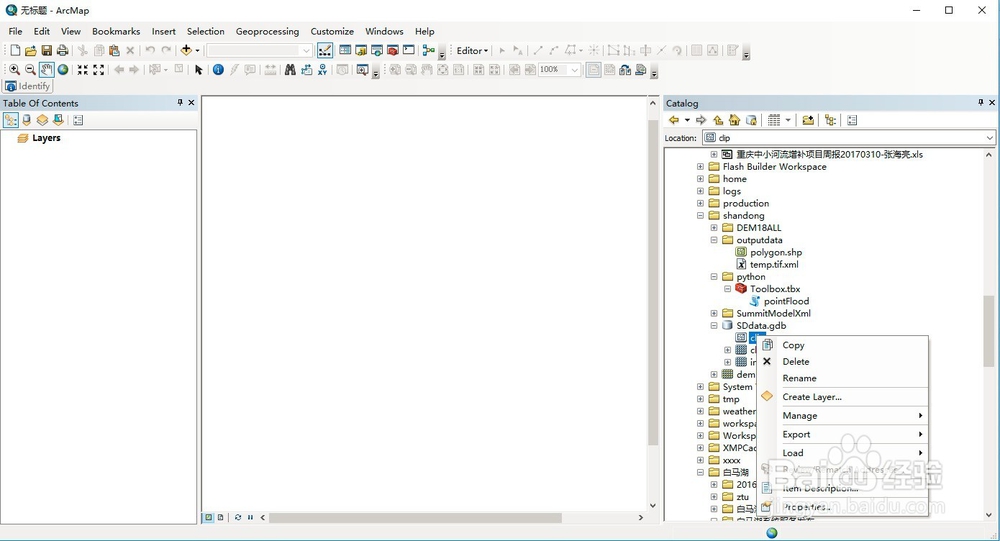This screenshot has width=1000, height=541.
Task: Select polygon.shp in Catalog tree
Action: pyautogui.click(x=776, y=253)
